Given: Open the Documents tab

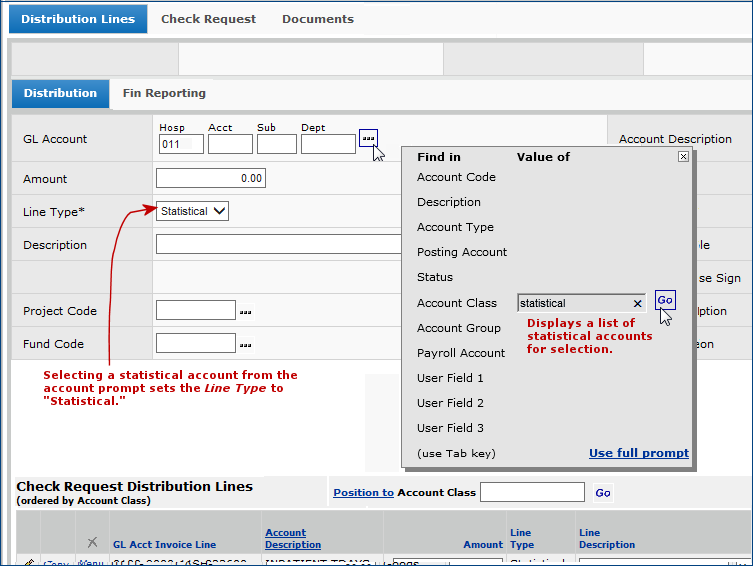Looking at the screenshot, I should 317,19.
